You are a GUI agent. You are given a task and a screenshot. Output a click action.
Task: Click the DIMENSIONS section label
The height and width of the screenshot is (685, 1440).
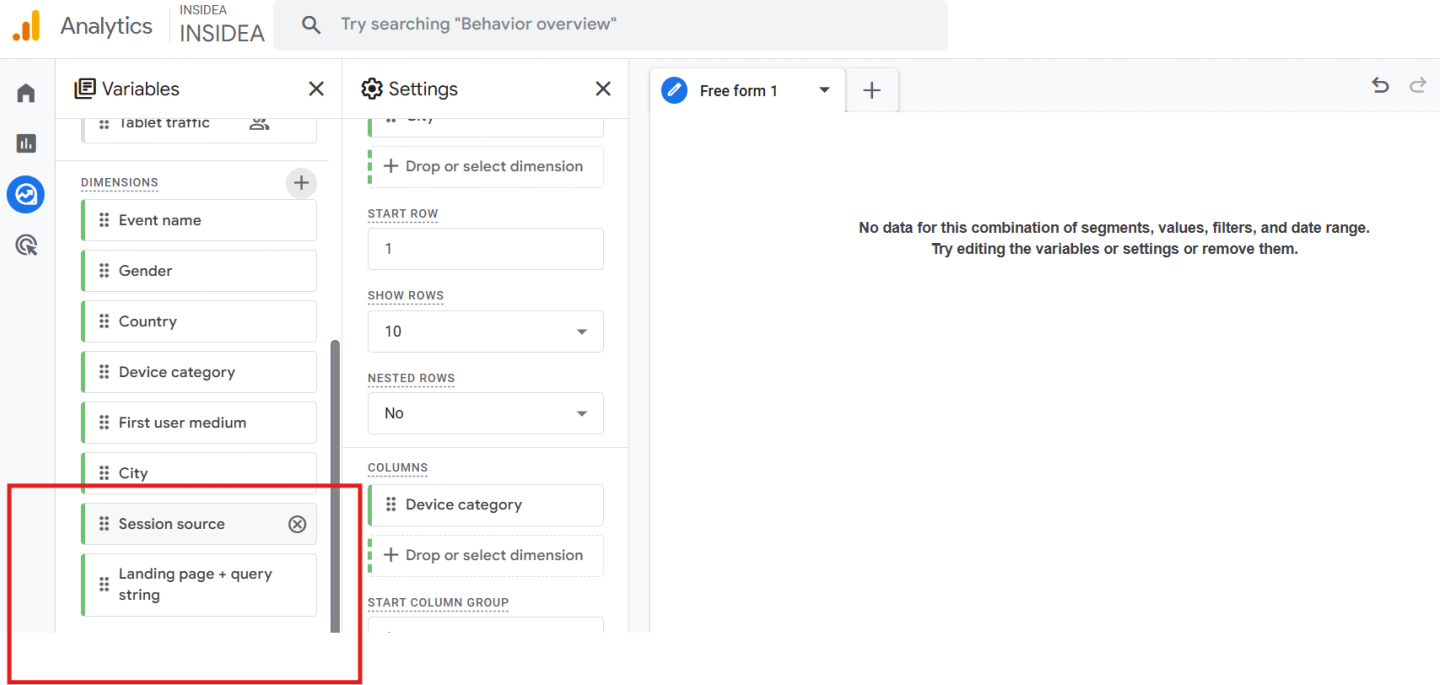coord(119,183)
